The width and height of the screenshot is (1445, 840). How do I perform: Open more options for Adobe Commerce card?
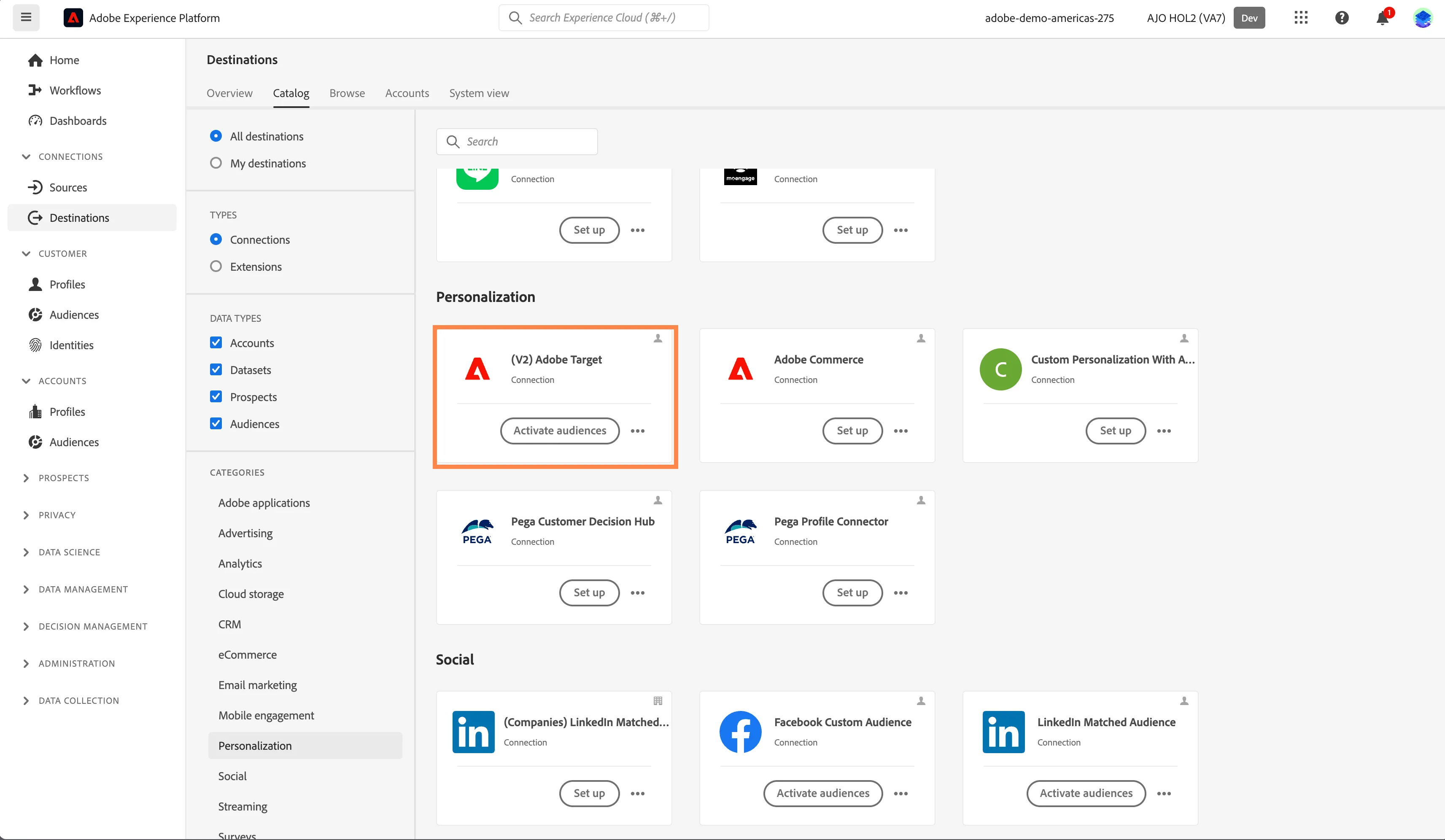(901, 431)
